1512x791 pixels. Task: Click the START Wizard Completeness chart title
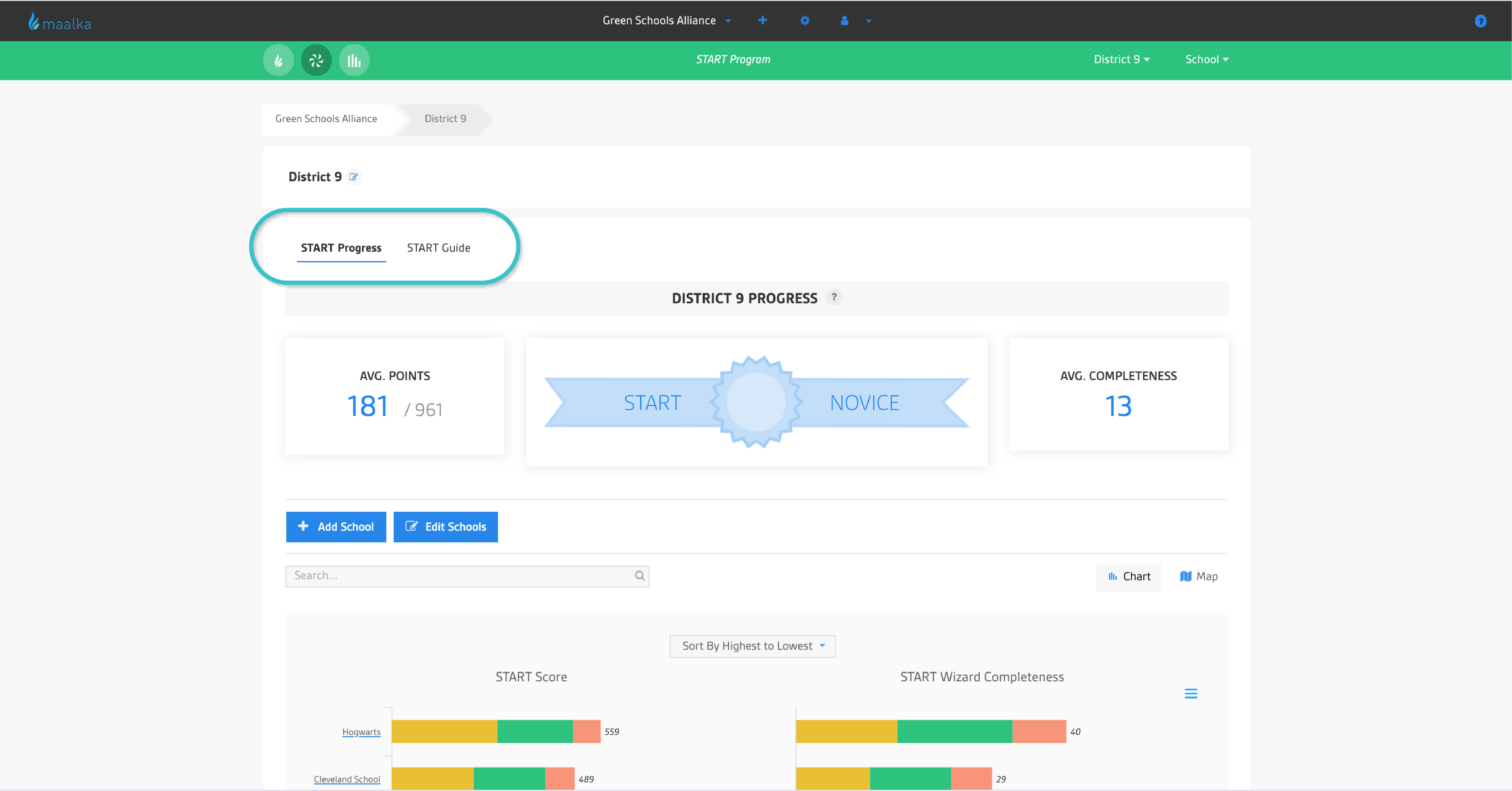(982, 677)
